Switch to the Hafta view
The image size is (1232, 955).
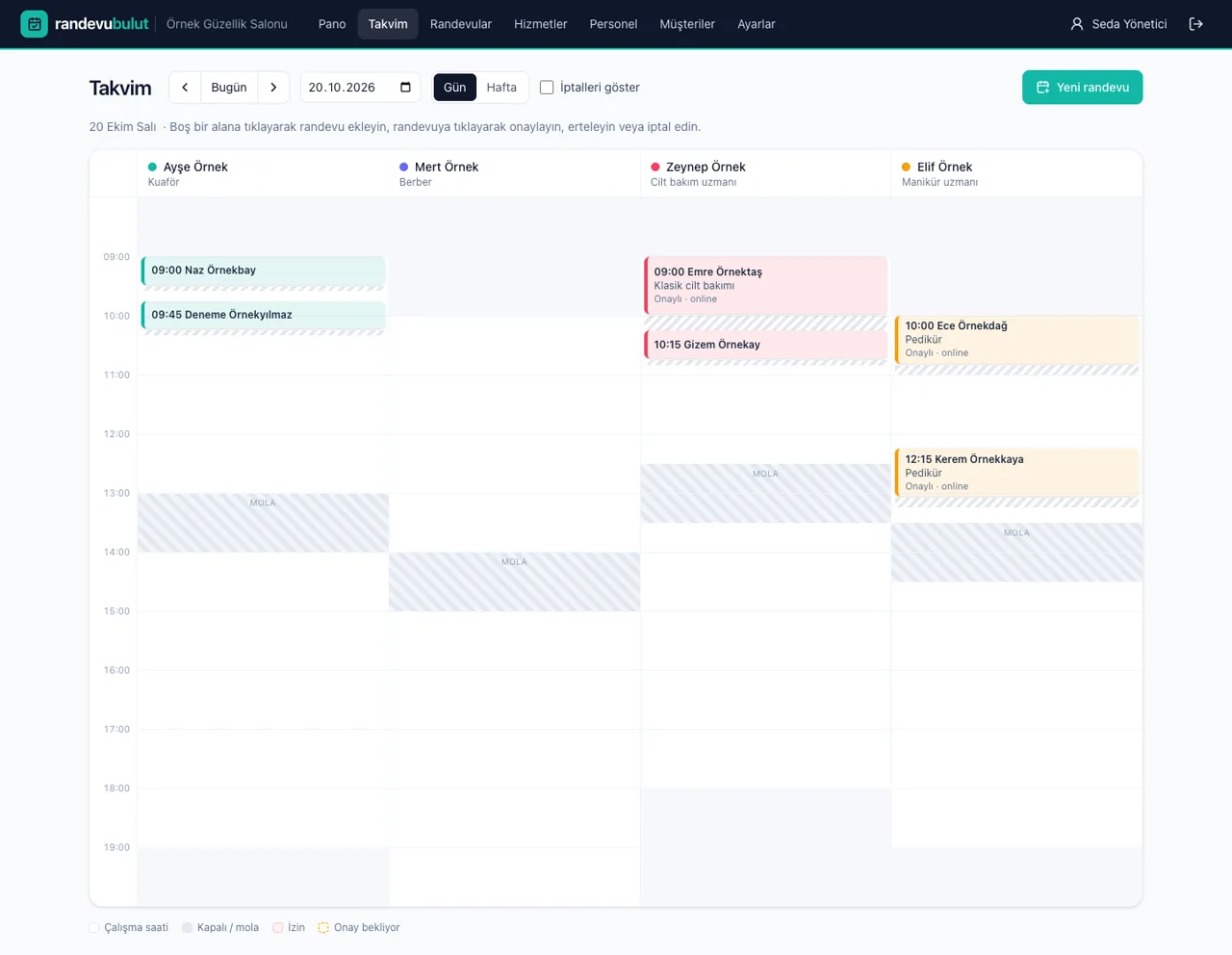501,88
